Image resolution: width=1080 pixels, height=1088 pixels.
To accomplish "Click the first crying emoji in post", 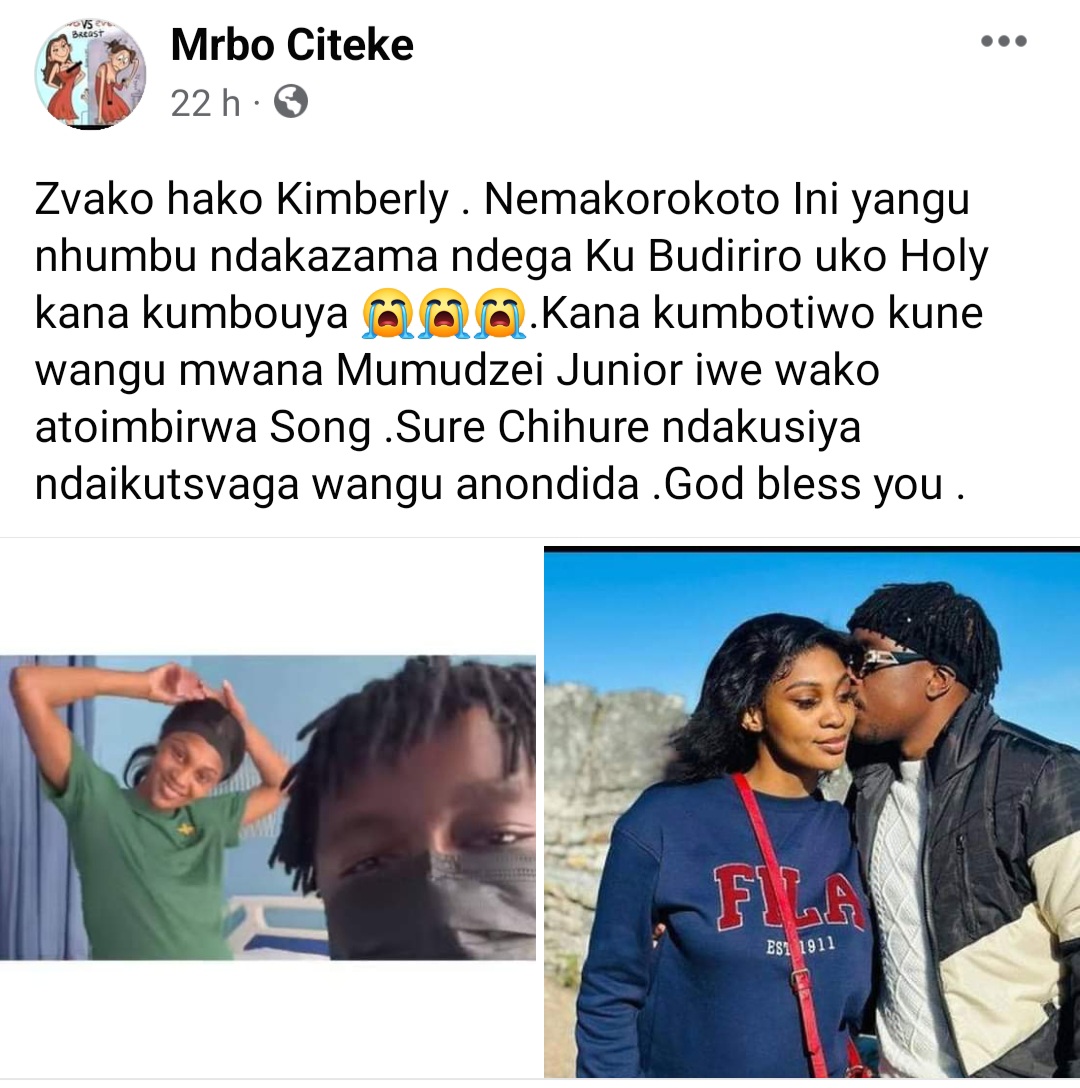I will click(388, 314).
